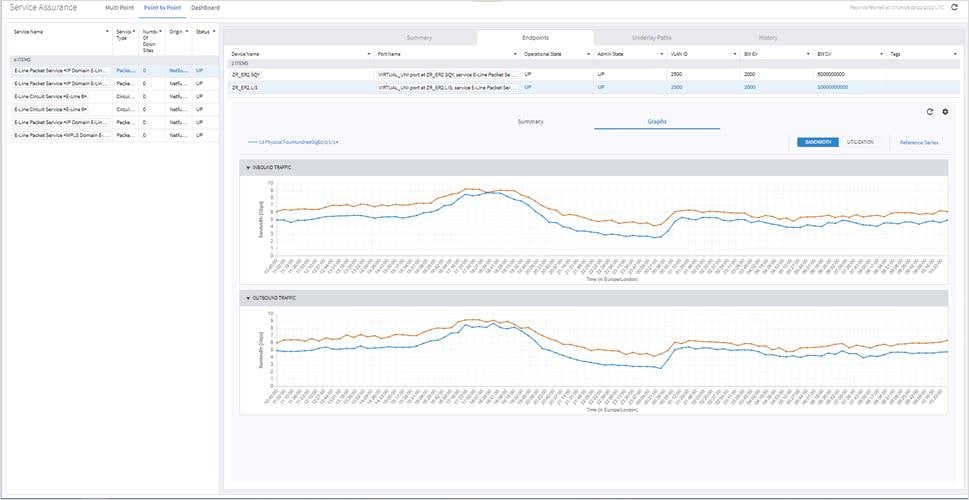
Task: Open Service Type column filter dropdown
Action: point(134,31)
